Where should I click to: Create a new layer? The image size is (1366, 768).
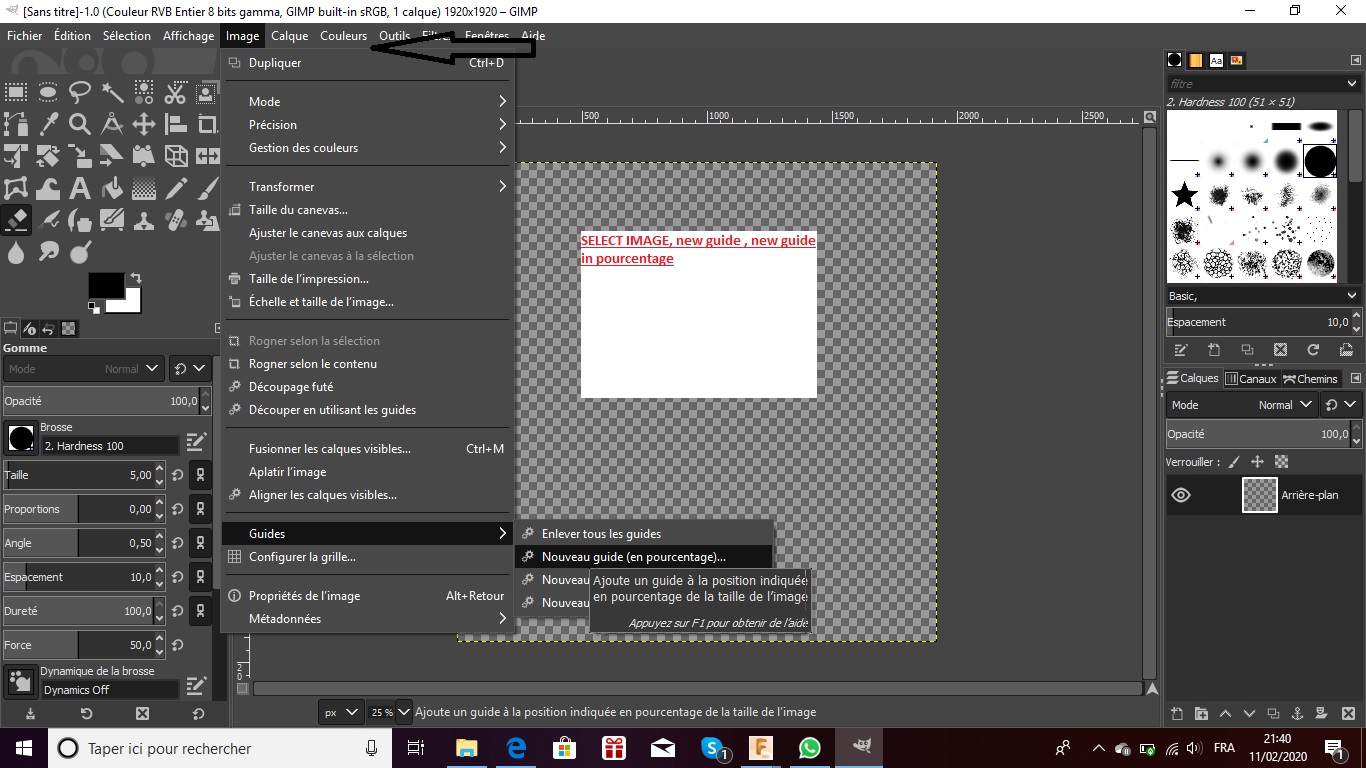coord(1177,714)
